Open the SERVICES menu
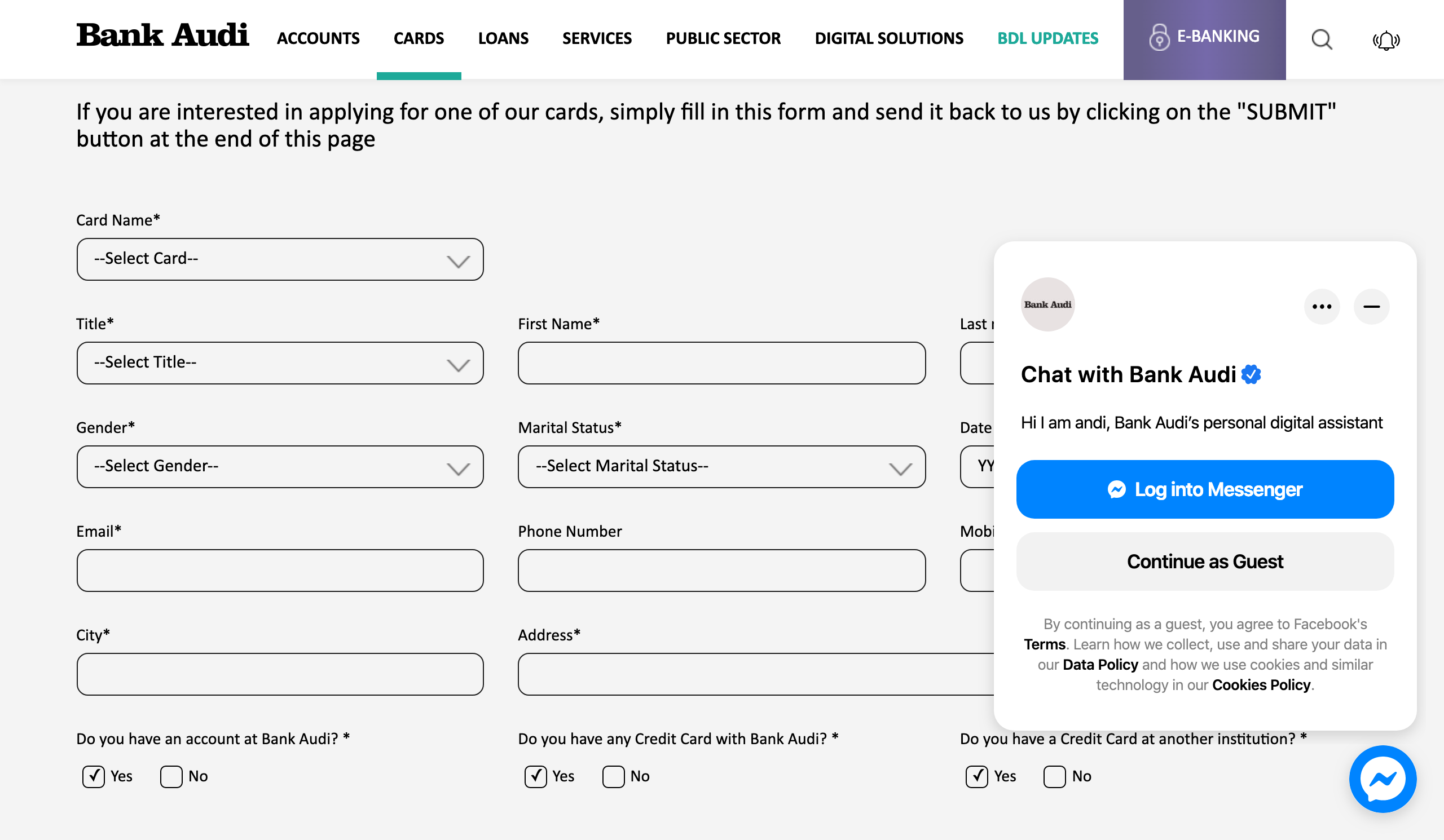1444x840 pixels. [x=597, y=38]
